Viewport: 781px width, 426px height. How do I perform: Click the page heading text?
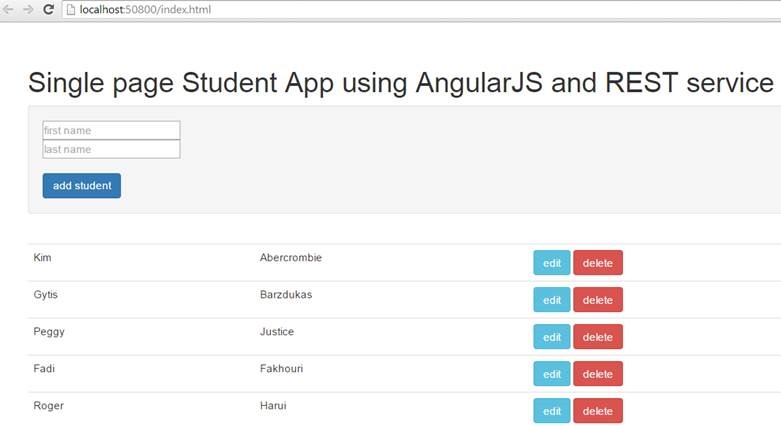[x=400, y=83]
